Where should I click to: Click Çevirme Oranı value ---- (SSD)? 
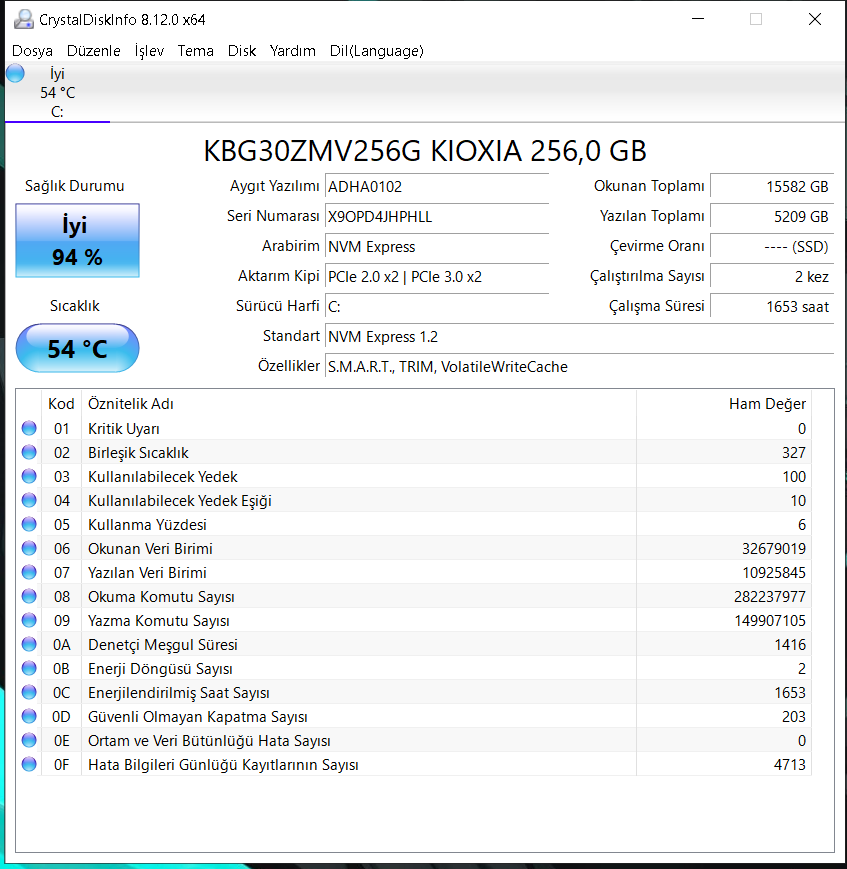[x=772, y=247]
